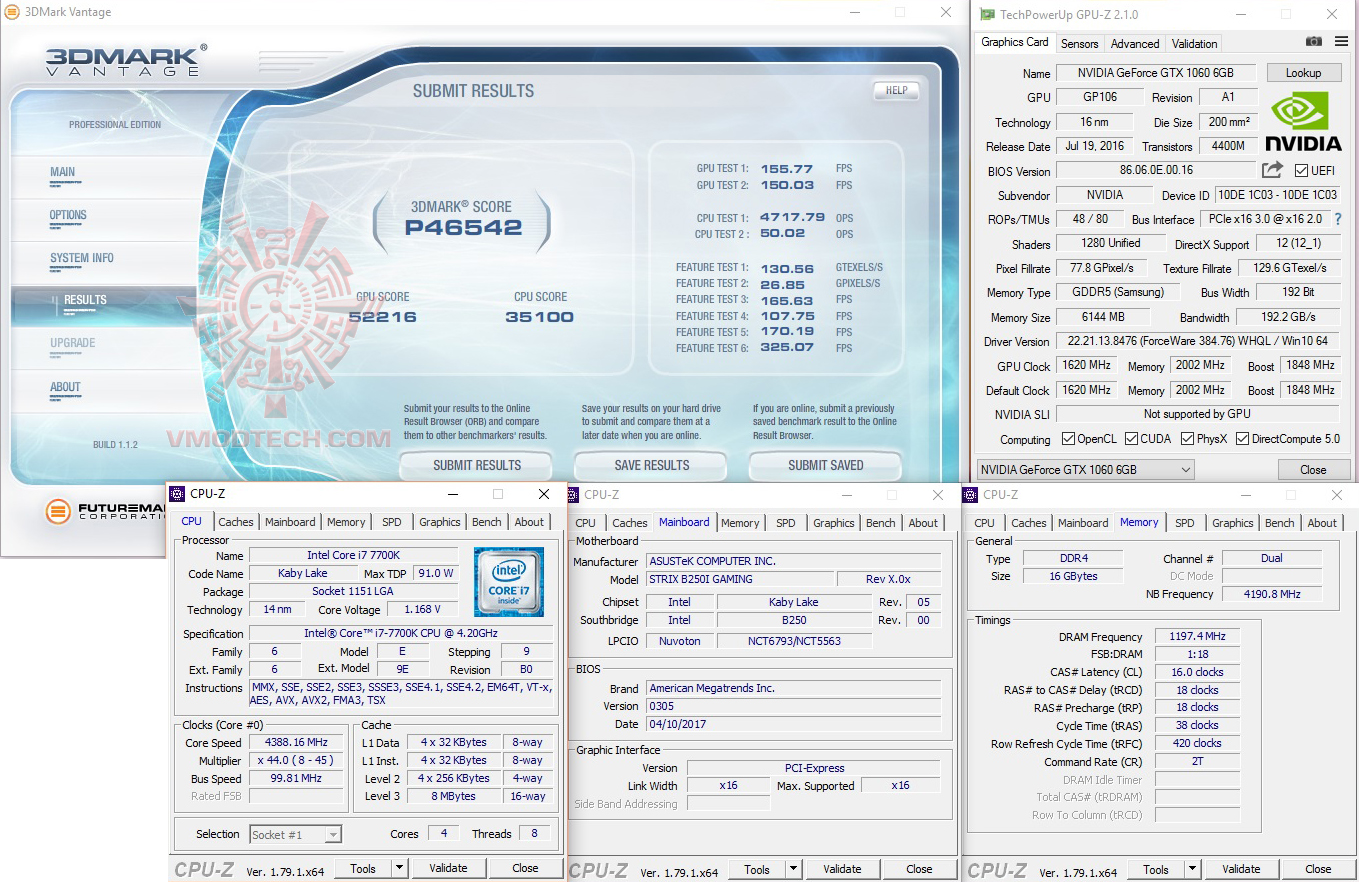
Task: Select SYSTEM INFO in the 3DMark sidebar
Action: pyautogui.click(x=82, y=257)
